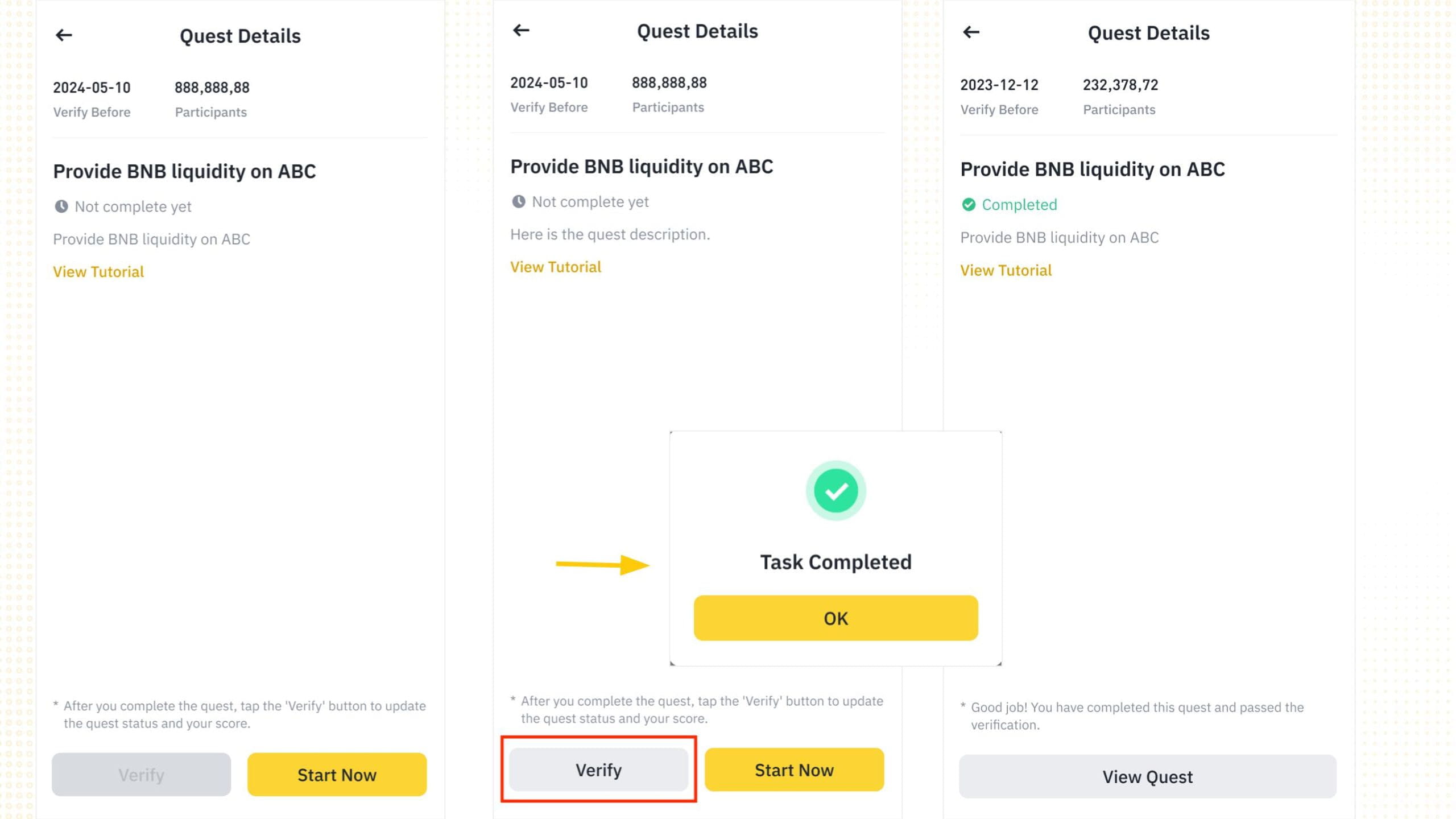Click the clock icon in the middle panel status
This screenshot has height=819, width=1456.
click(519, 201)
